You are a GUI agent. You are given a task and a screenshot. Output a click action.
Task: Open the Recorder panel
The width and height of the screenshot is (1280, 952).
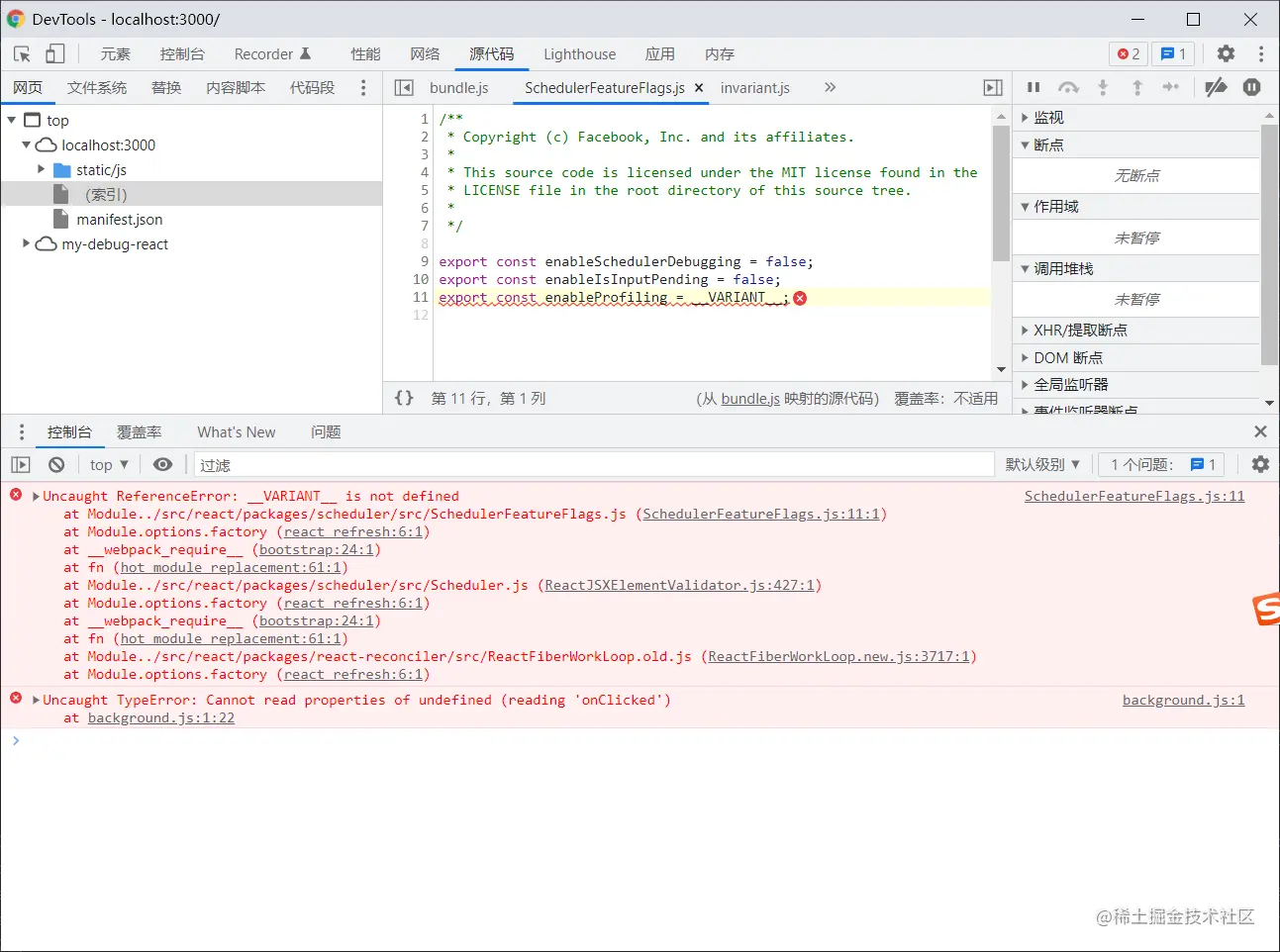tap(272, 54)
